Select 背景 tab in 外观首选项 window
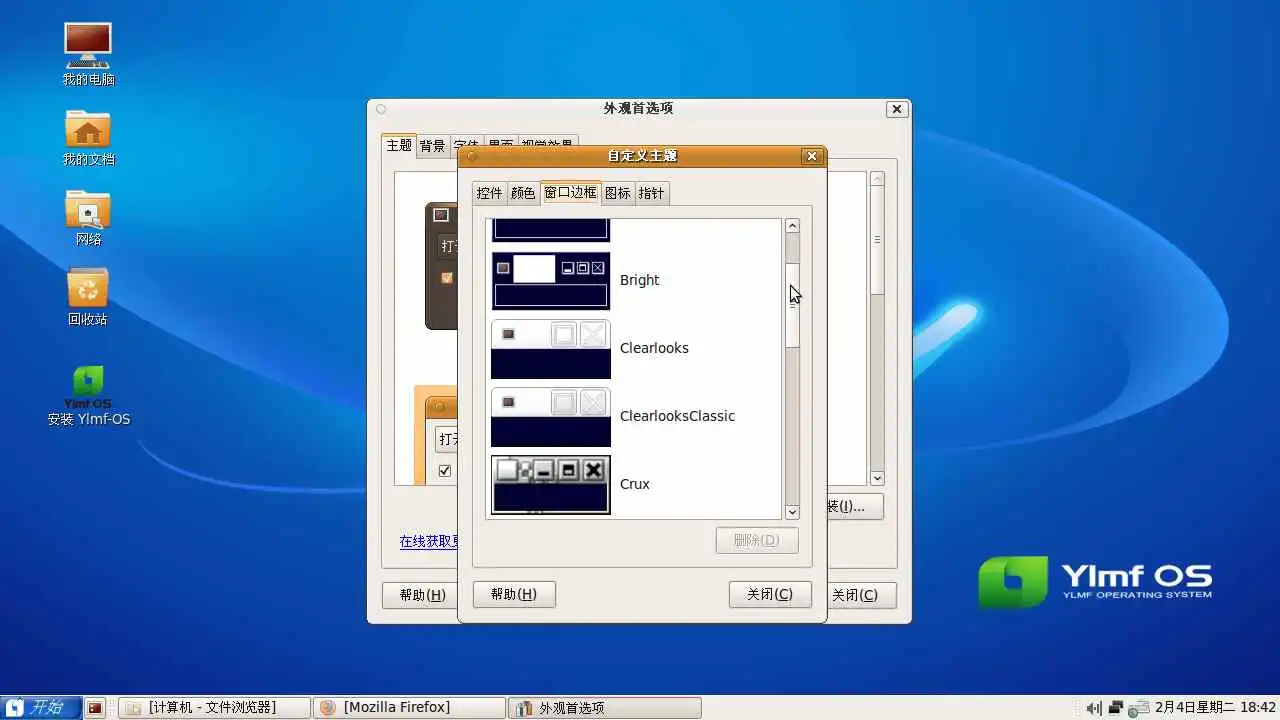This screenshot has width=1280, height=720. (432, 146)
